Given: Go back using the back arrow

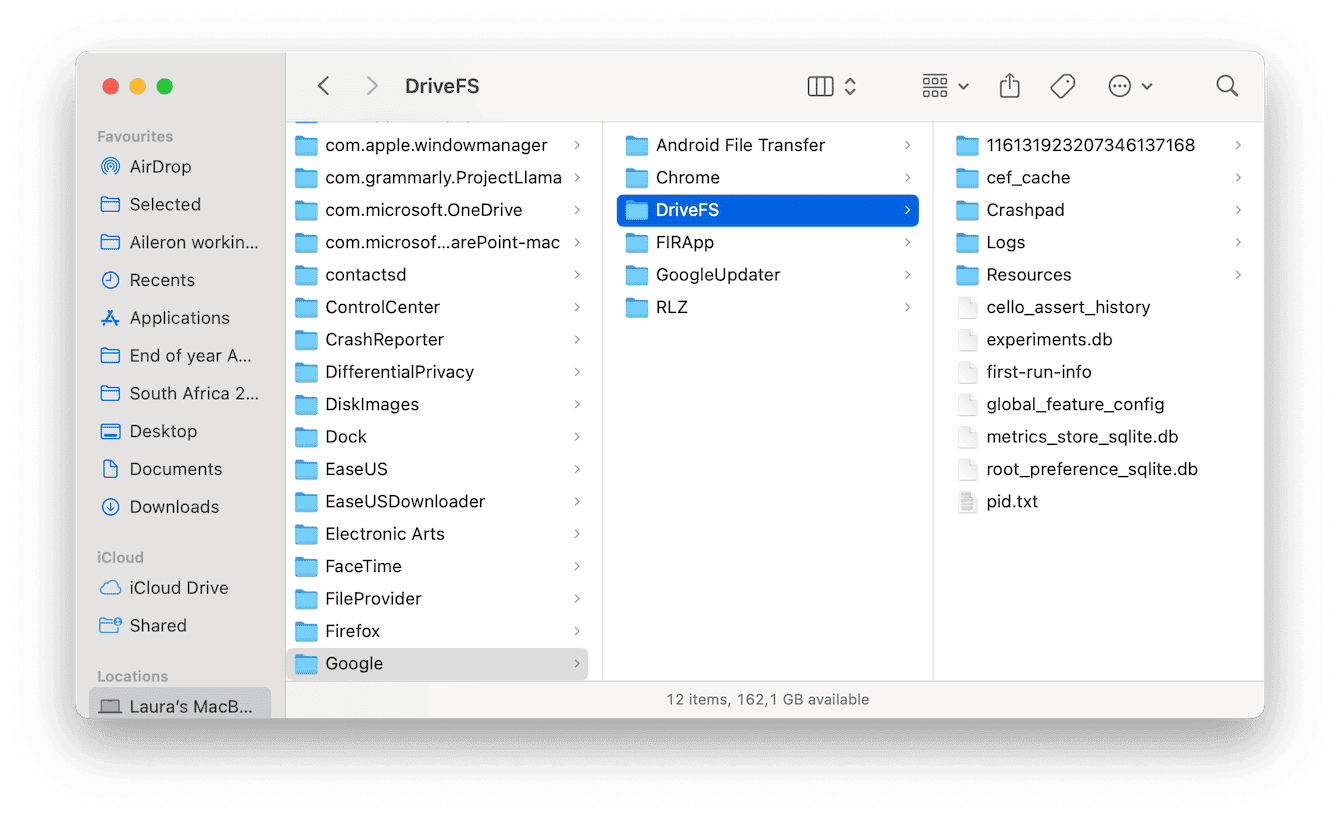Looking at the screenshot, I should point(323,86).
